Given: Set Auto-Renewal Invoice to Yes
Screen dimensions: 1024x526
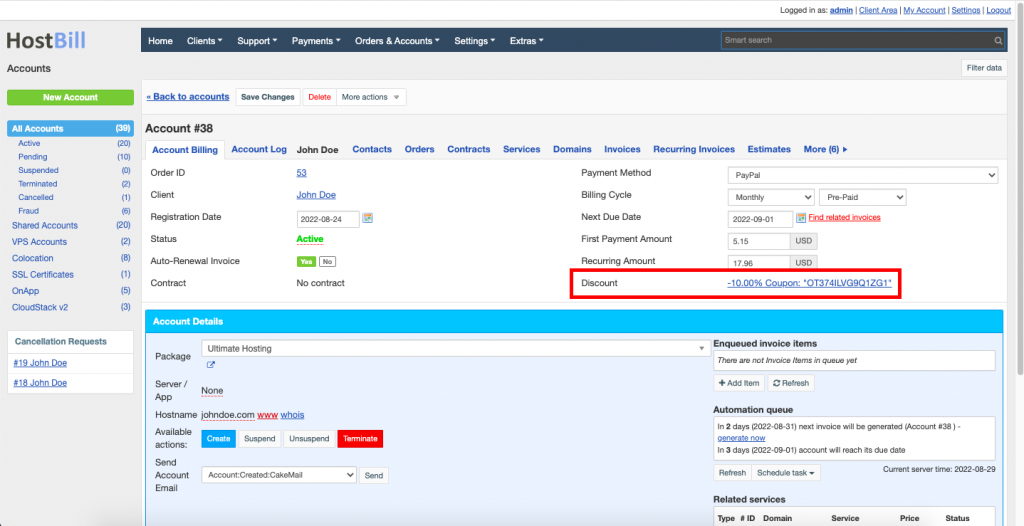Looking at the screenshot, I should (306, 261).
